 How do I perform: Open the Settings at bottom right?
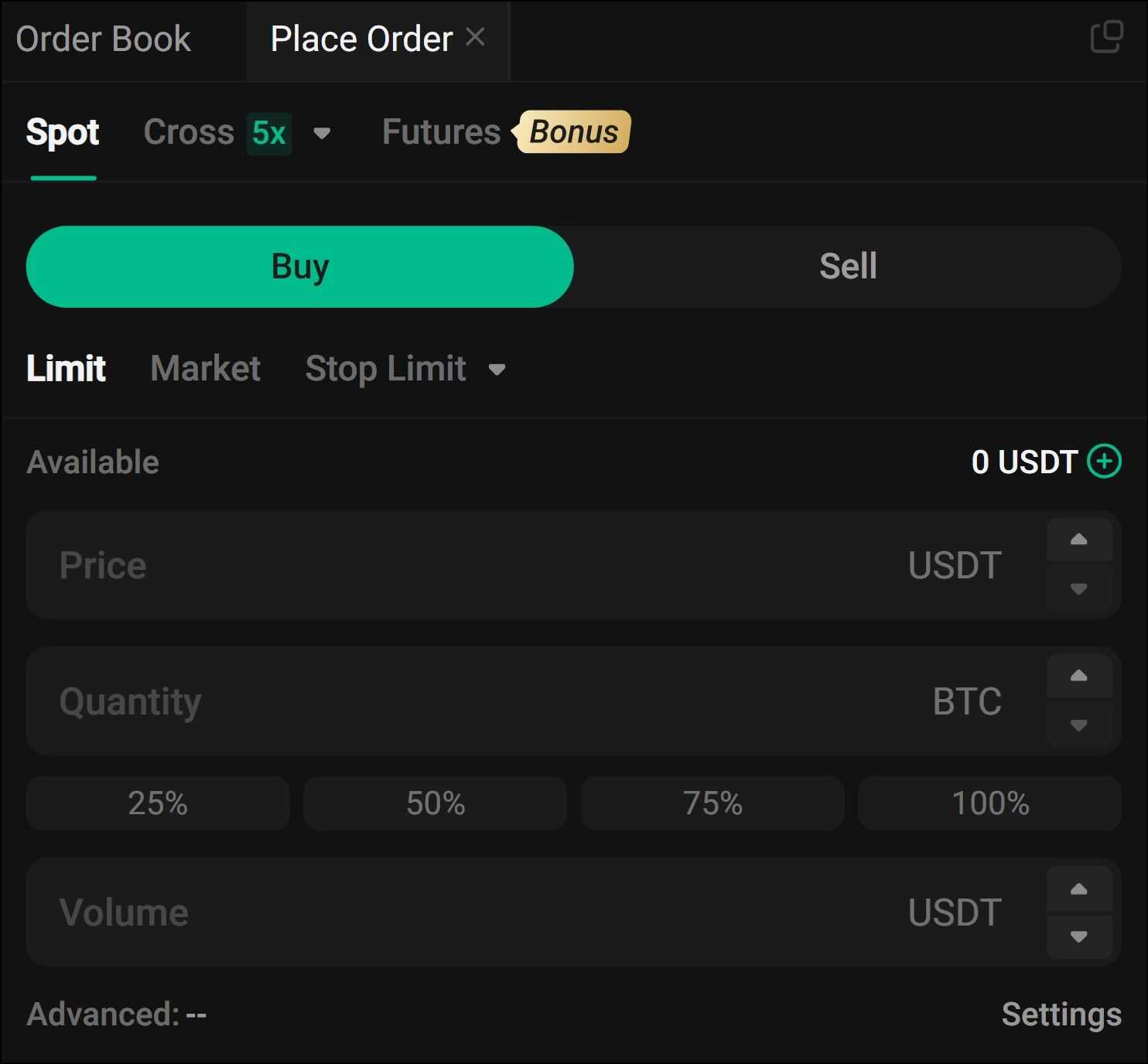(x=1062, y=1014)
